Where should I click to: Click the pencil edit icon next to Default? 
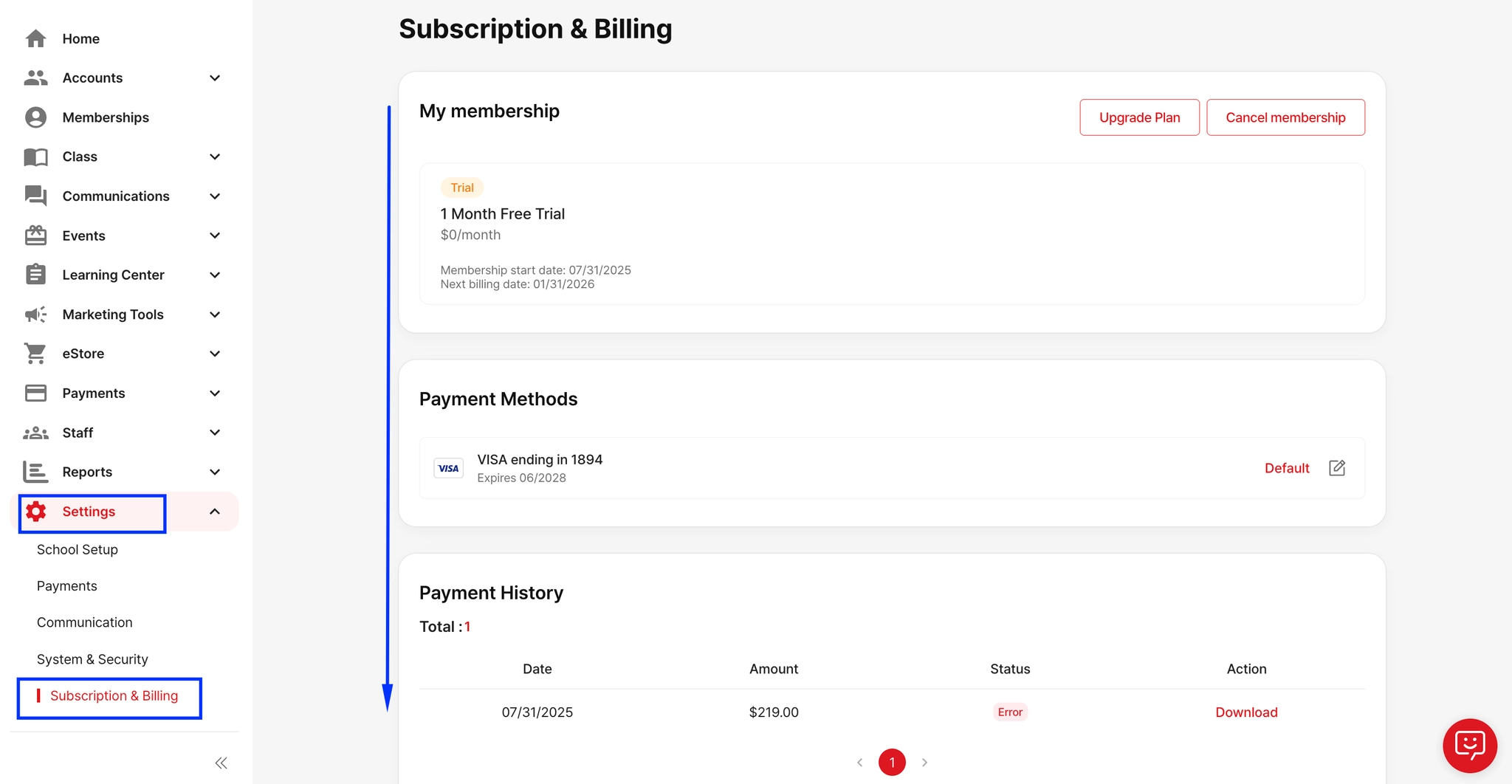pyautogui.click(x=1337, y=467)
